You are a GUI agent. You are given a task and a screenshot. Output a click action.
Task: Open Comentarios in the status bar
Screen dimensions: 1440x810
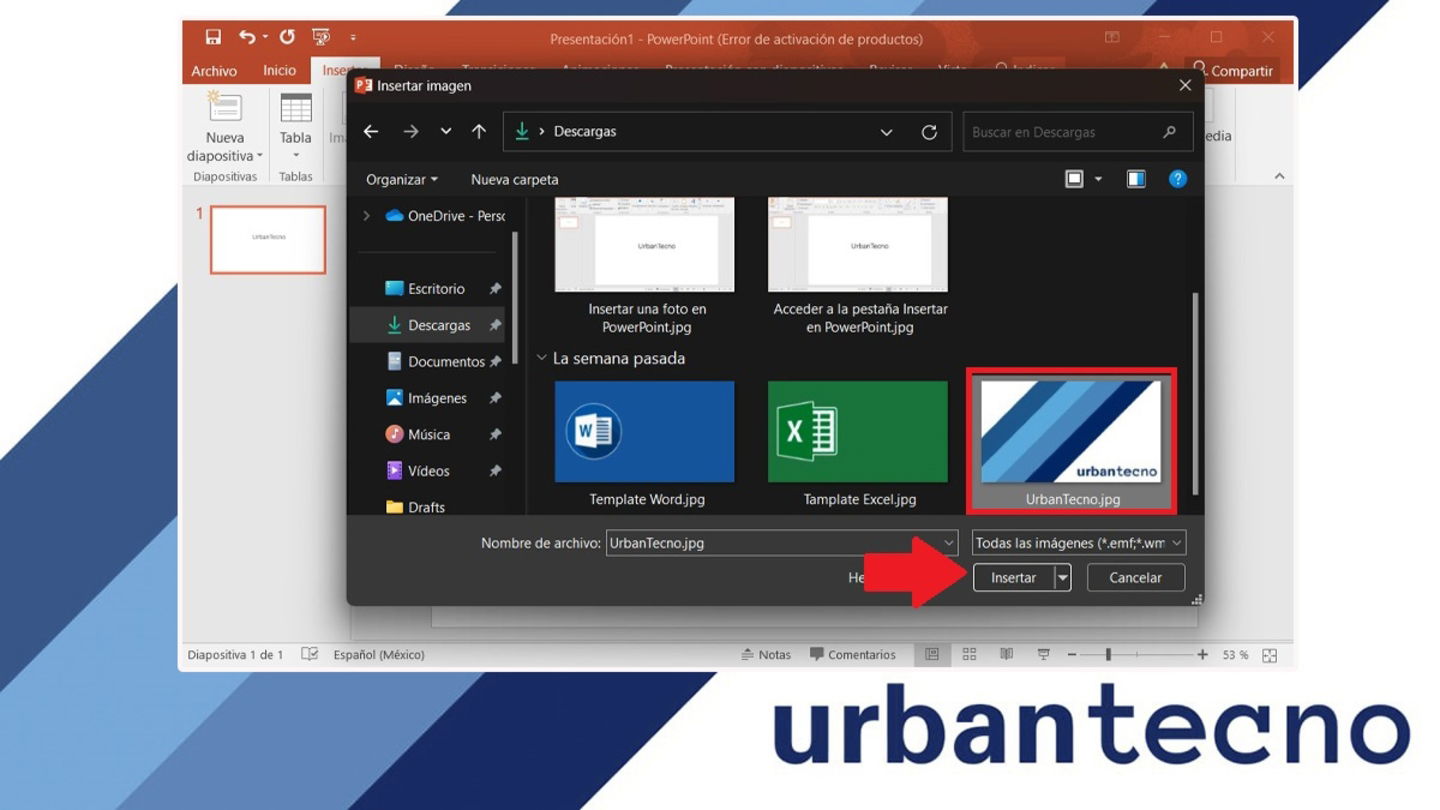[x=853, y=655]
